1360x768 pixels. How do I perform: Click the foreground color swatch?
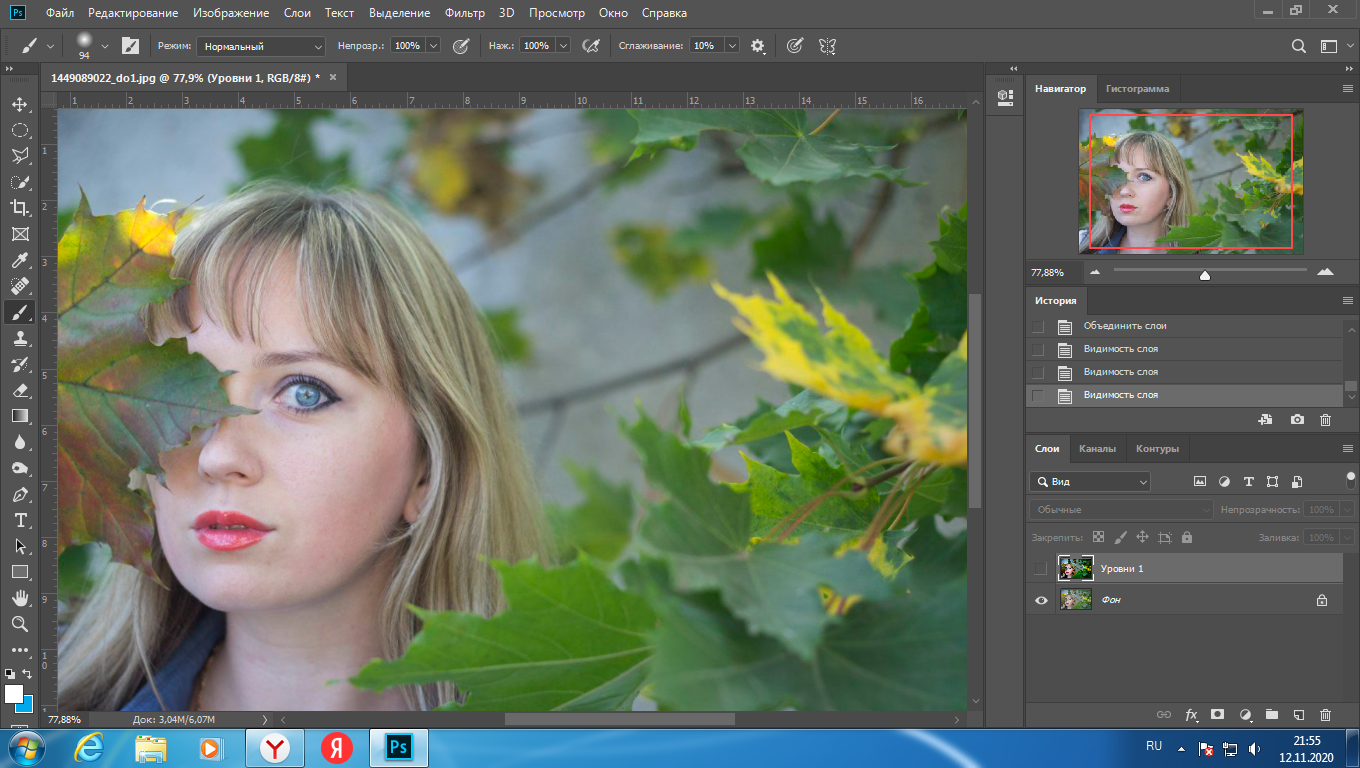click(x=13, y=693)
